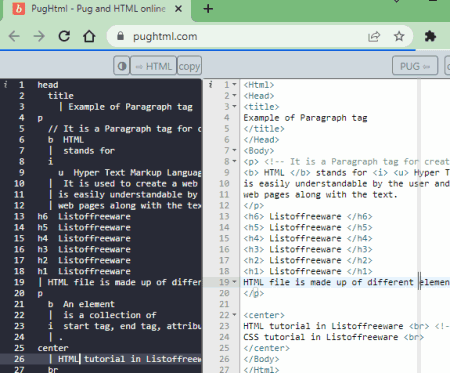Click Pug line 'h3 Listoffreeware'

(84, 249)
